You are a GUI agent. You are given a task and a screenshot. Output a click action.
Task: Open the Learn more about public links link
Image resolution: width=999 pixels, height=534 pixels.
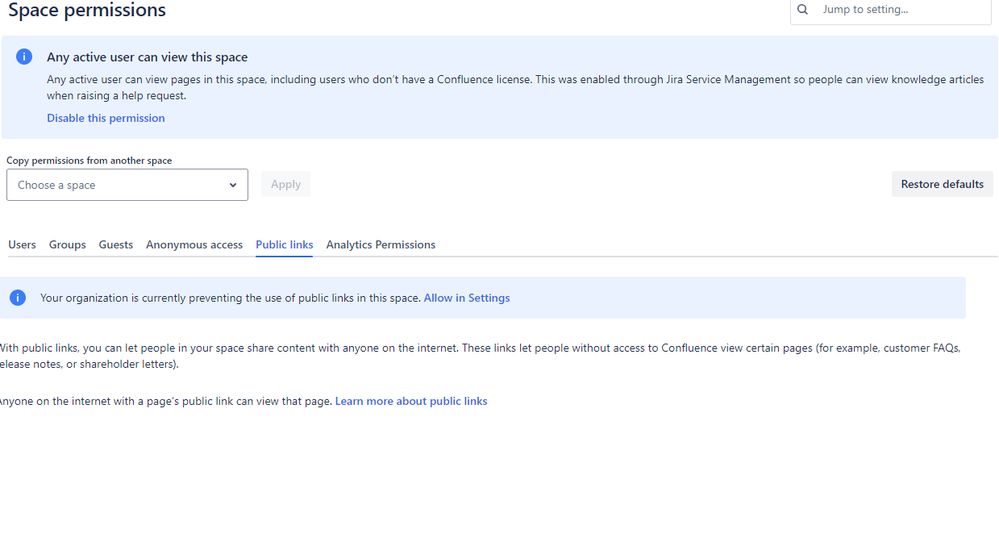(411, 401)
